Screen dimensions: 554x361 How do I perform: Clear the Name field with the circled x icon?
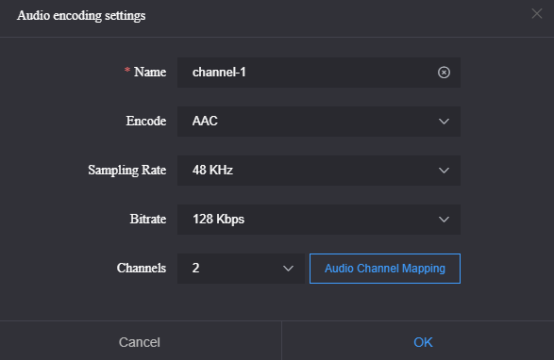click(444, 72)
